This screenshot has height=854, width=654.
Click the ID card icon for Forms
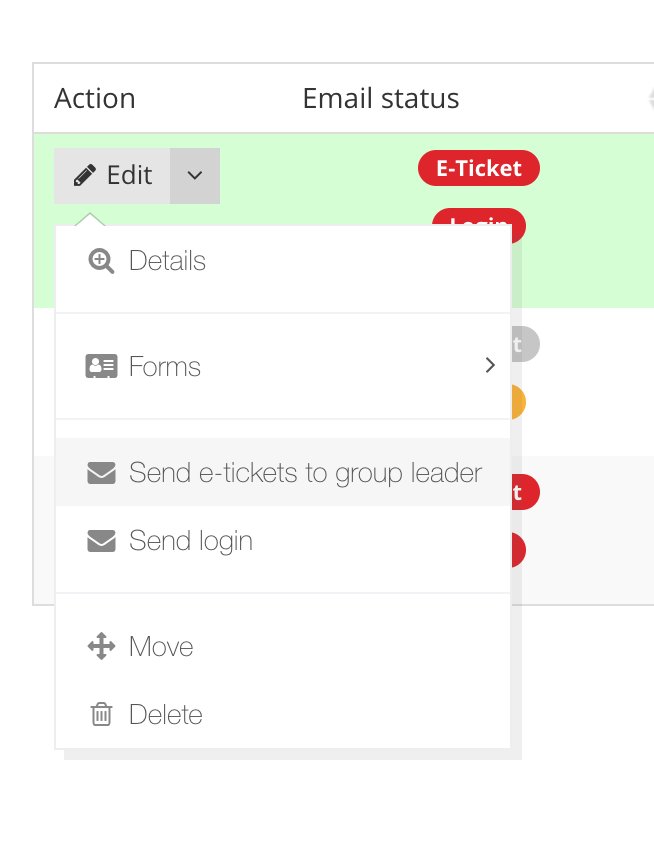(x=101, y=366)
